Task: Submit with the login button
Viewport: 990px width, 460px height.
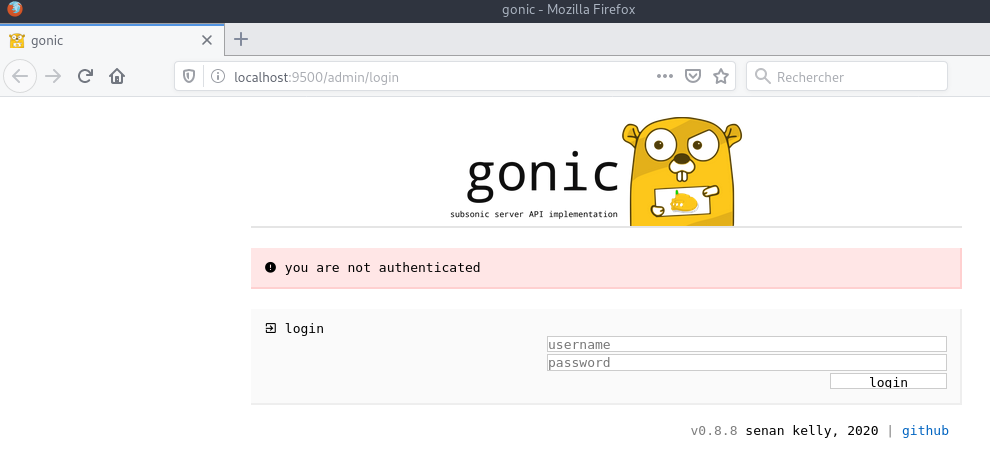Action: point(888,381)
